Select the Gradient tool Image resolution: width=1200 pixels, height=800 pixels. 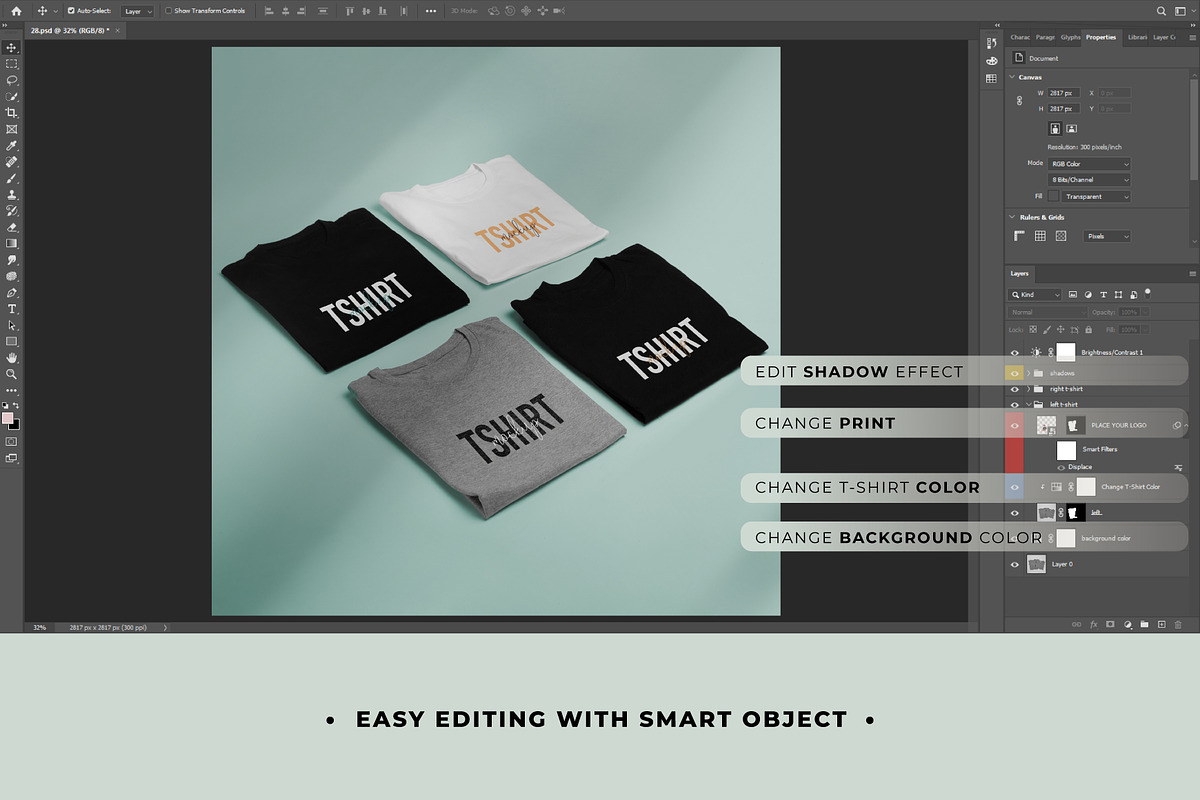12,243
